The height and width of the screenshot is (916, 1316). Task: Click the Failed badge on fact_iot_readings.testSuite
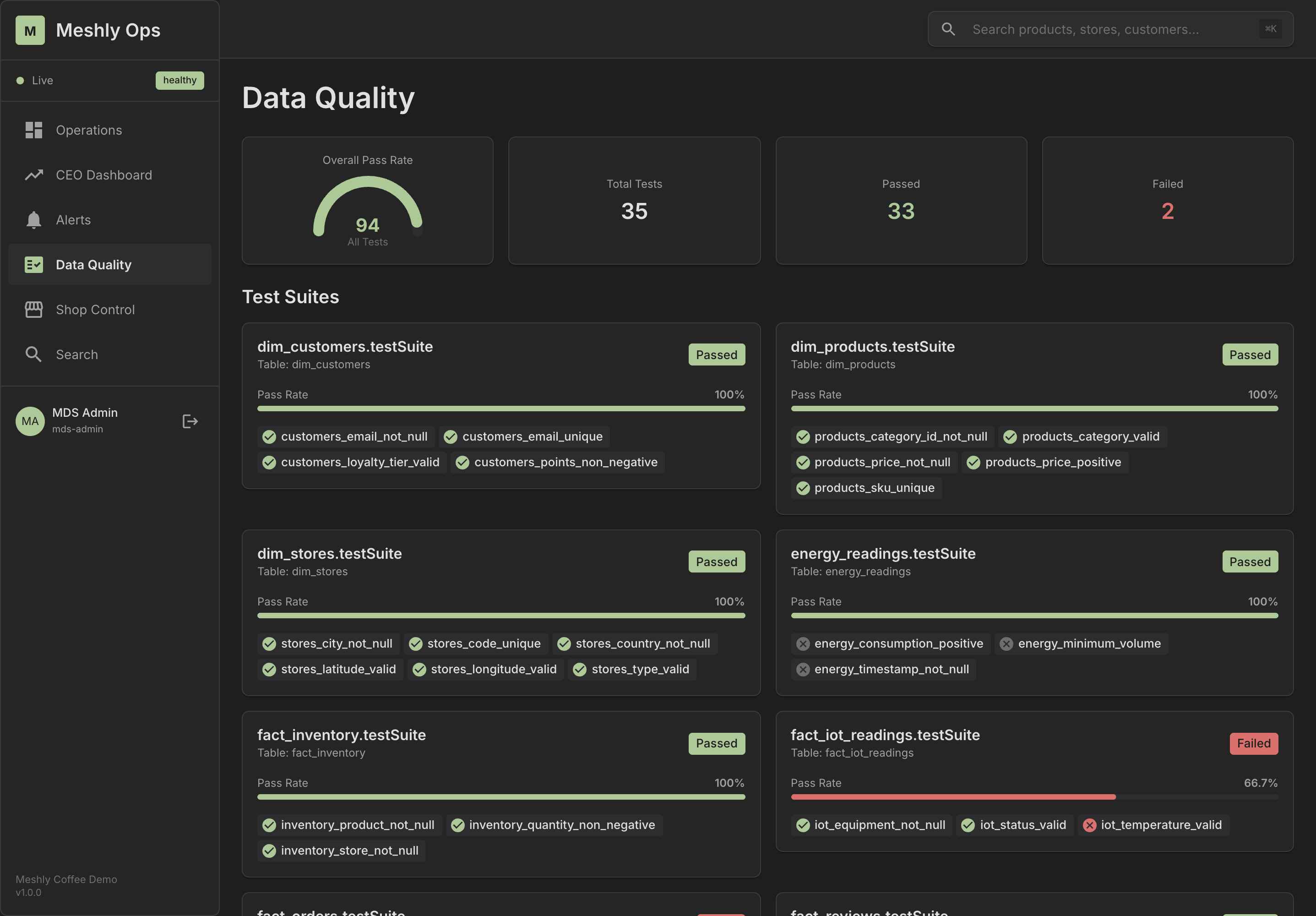(1254, 743)
